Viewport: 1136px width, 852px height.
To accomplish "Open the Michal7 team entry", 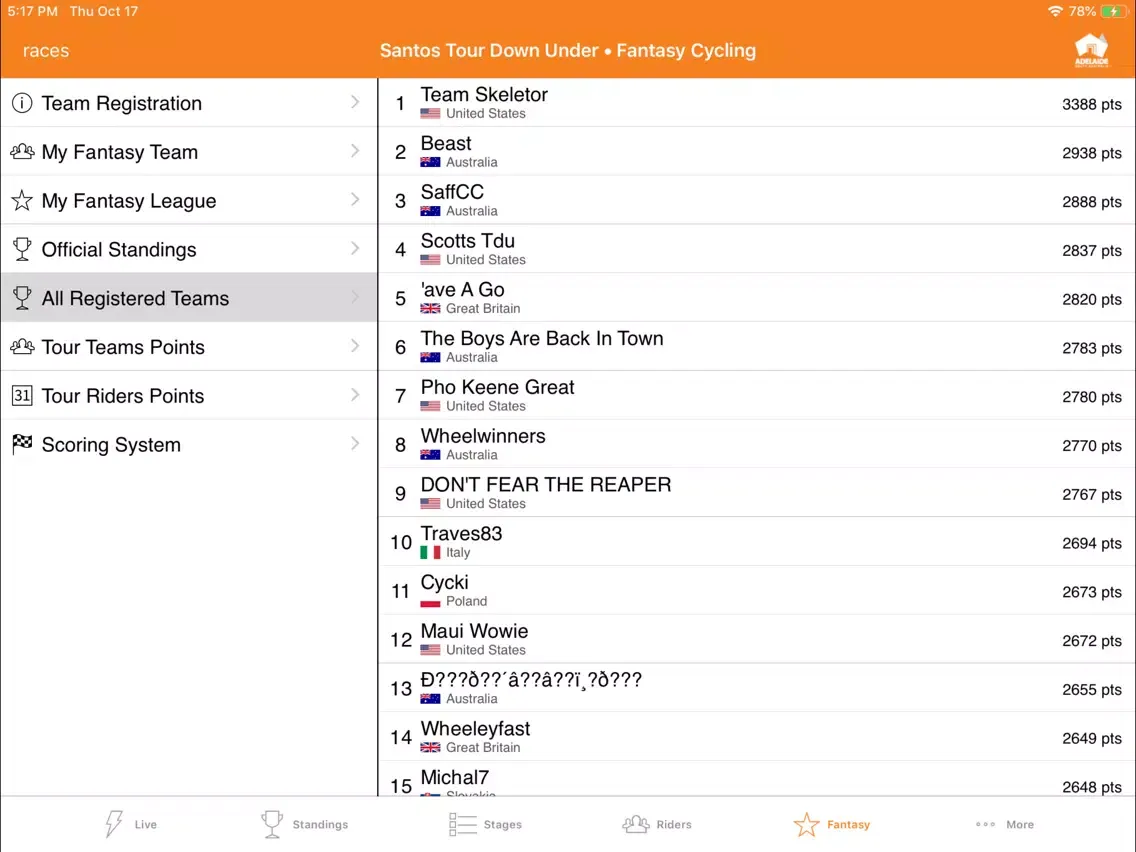I will tap(756, 779).
